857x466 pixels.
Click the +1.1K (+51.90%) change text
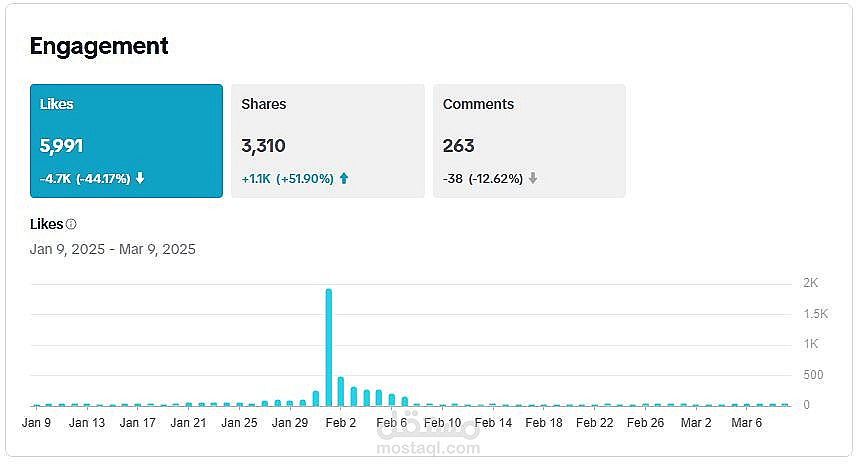click(288, 179)
